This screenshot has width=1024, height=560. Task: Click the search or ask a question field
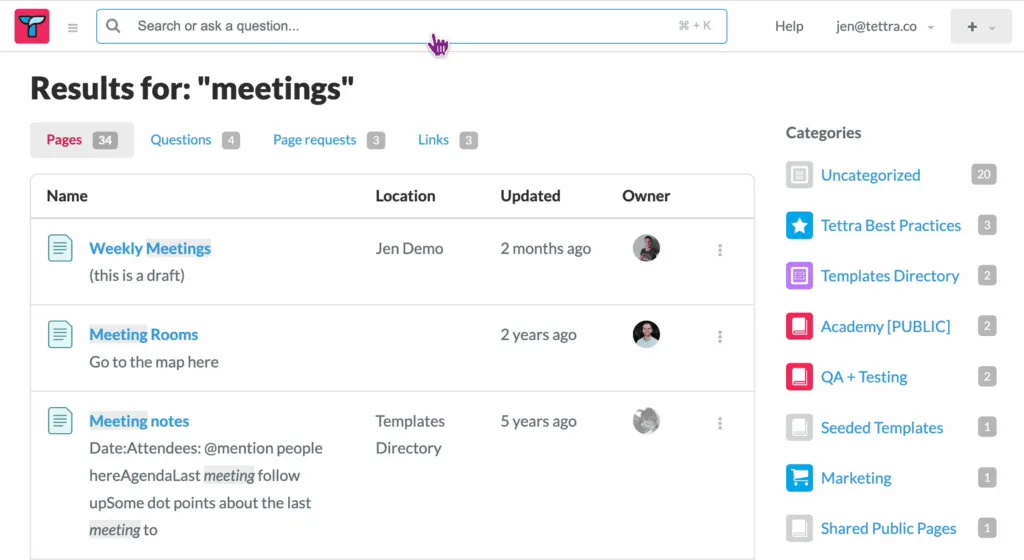coord(411,26)
